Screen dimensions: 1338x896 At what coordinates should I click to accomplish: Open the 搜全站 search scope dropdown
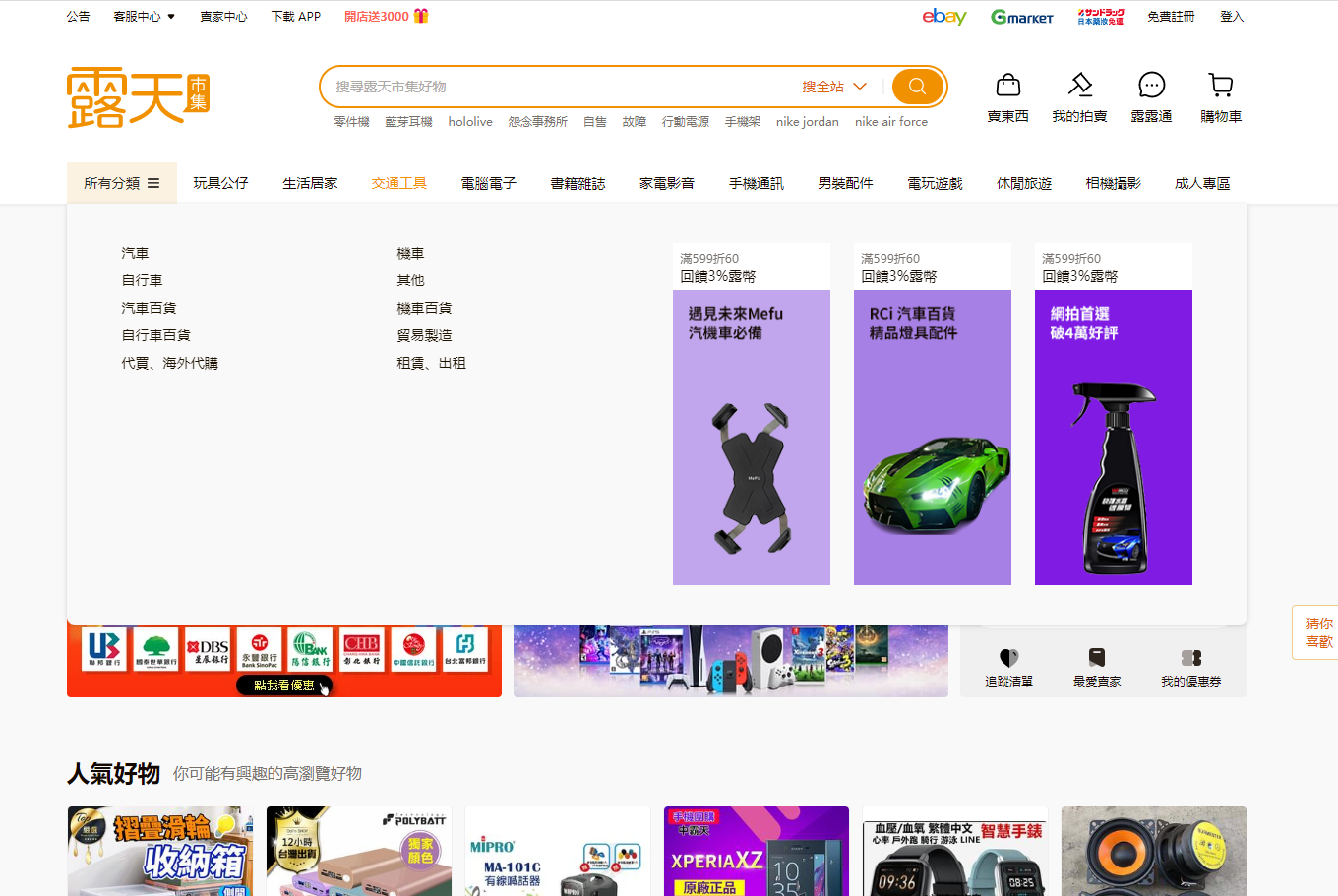[x=833, y=87]
